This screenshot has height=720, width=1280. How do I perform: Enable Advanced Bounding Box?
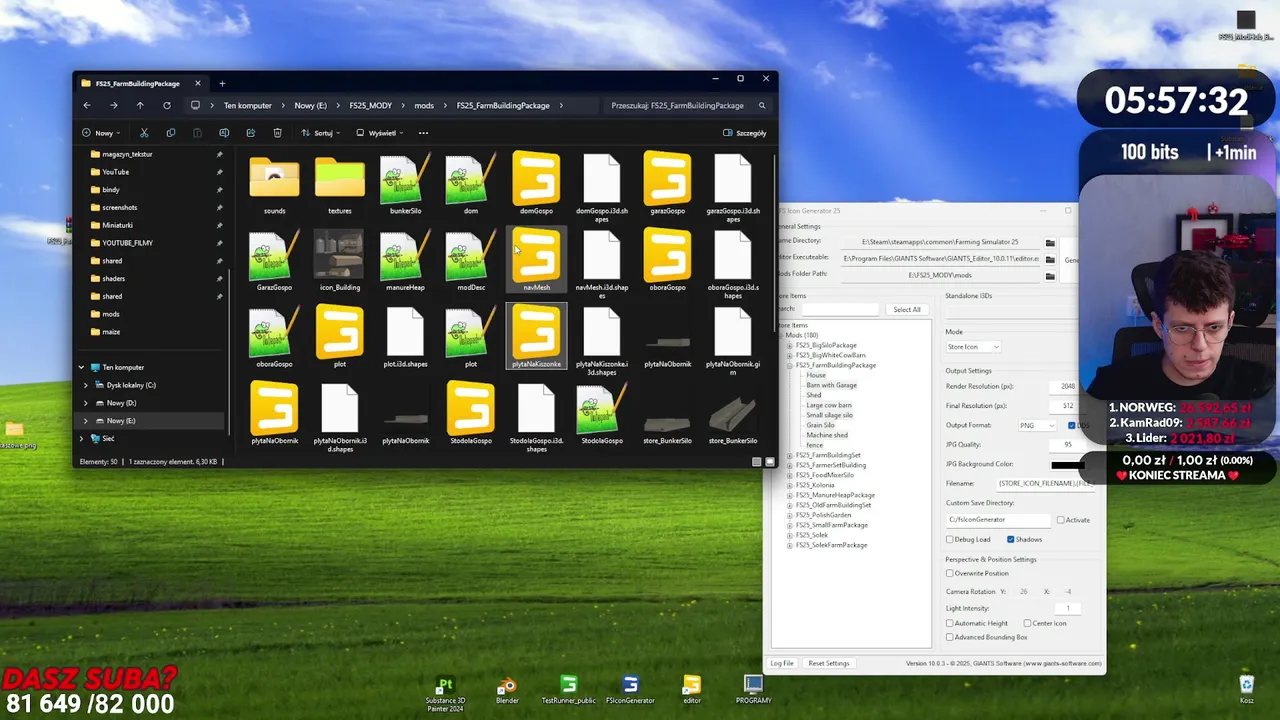pyautogui.click(x=950, y=637)
